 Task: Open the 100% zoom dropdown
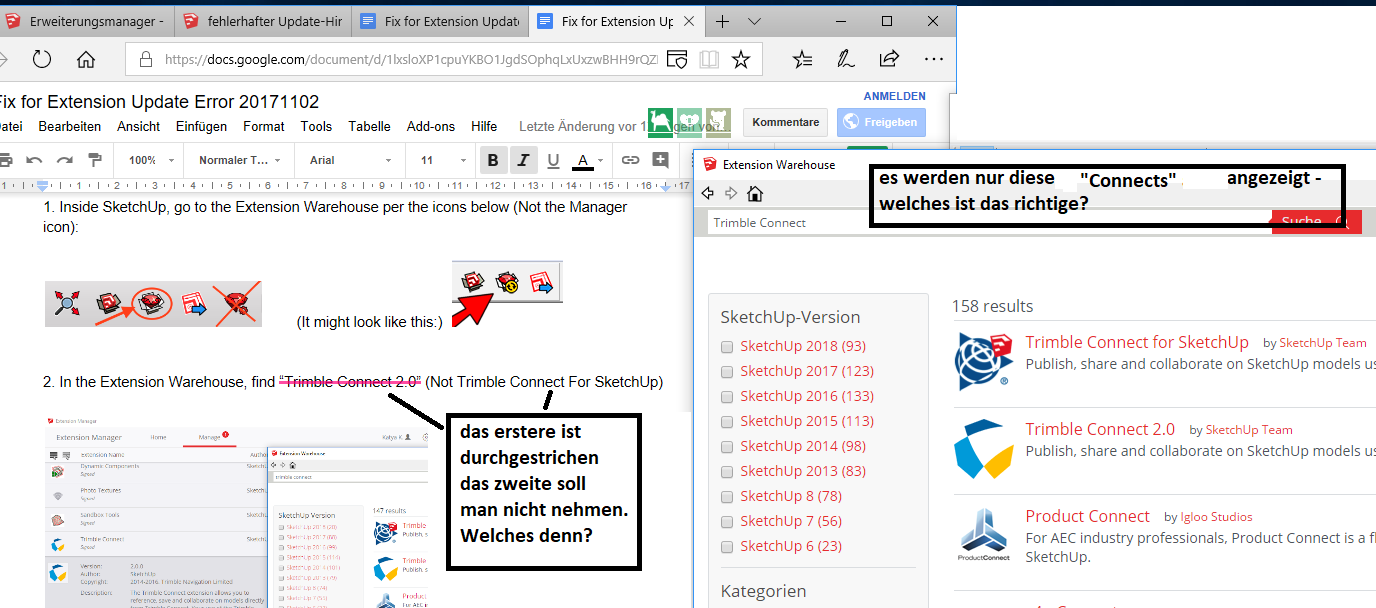(x=148, y=160)
